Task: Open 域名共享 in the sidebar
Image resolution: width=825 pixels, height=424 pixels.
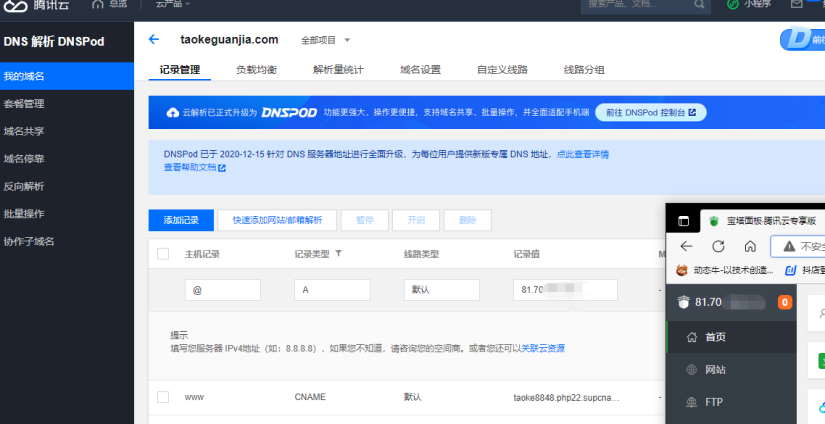Action: tap(67, 131)
